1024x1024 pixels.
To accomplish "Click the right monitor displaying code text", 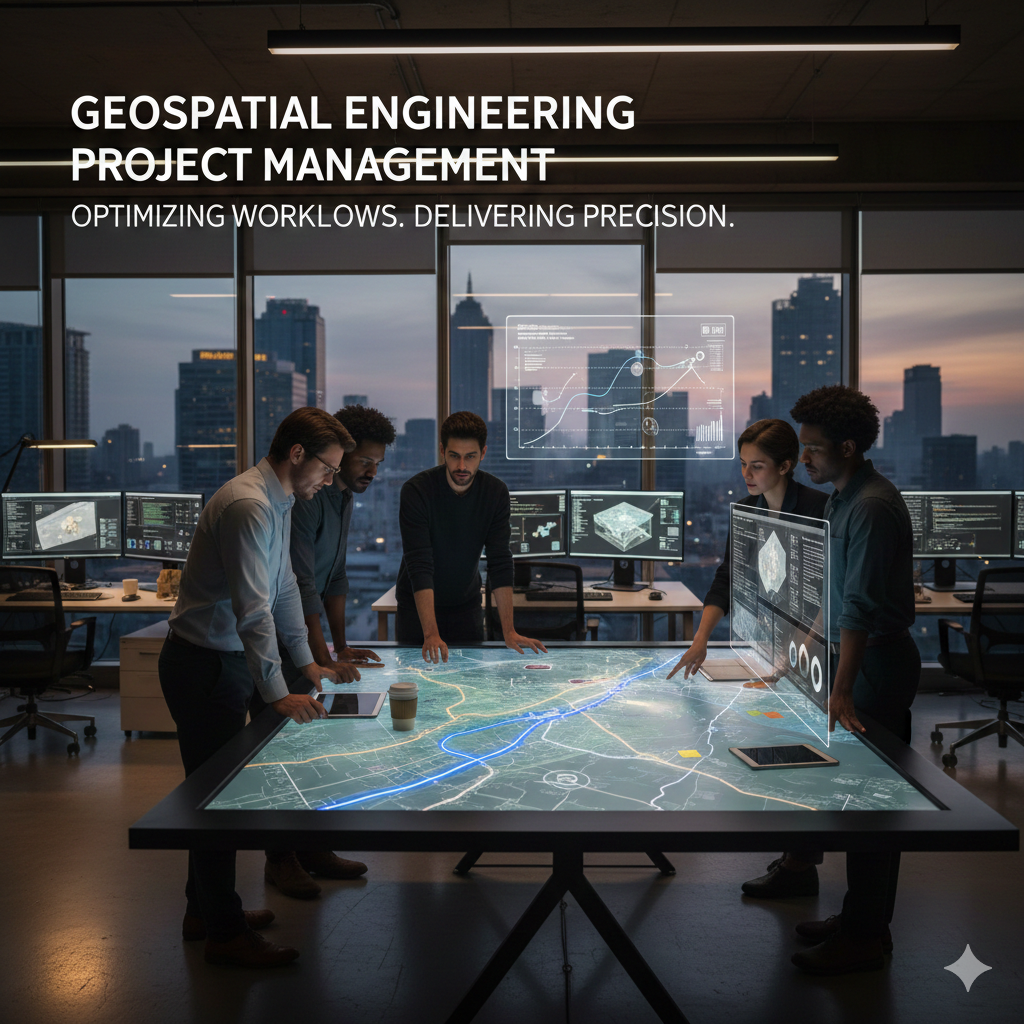I will [953, 522].
